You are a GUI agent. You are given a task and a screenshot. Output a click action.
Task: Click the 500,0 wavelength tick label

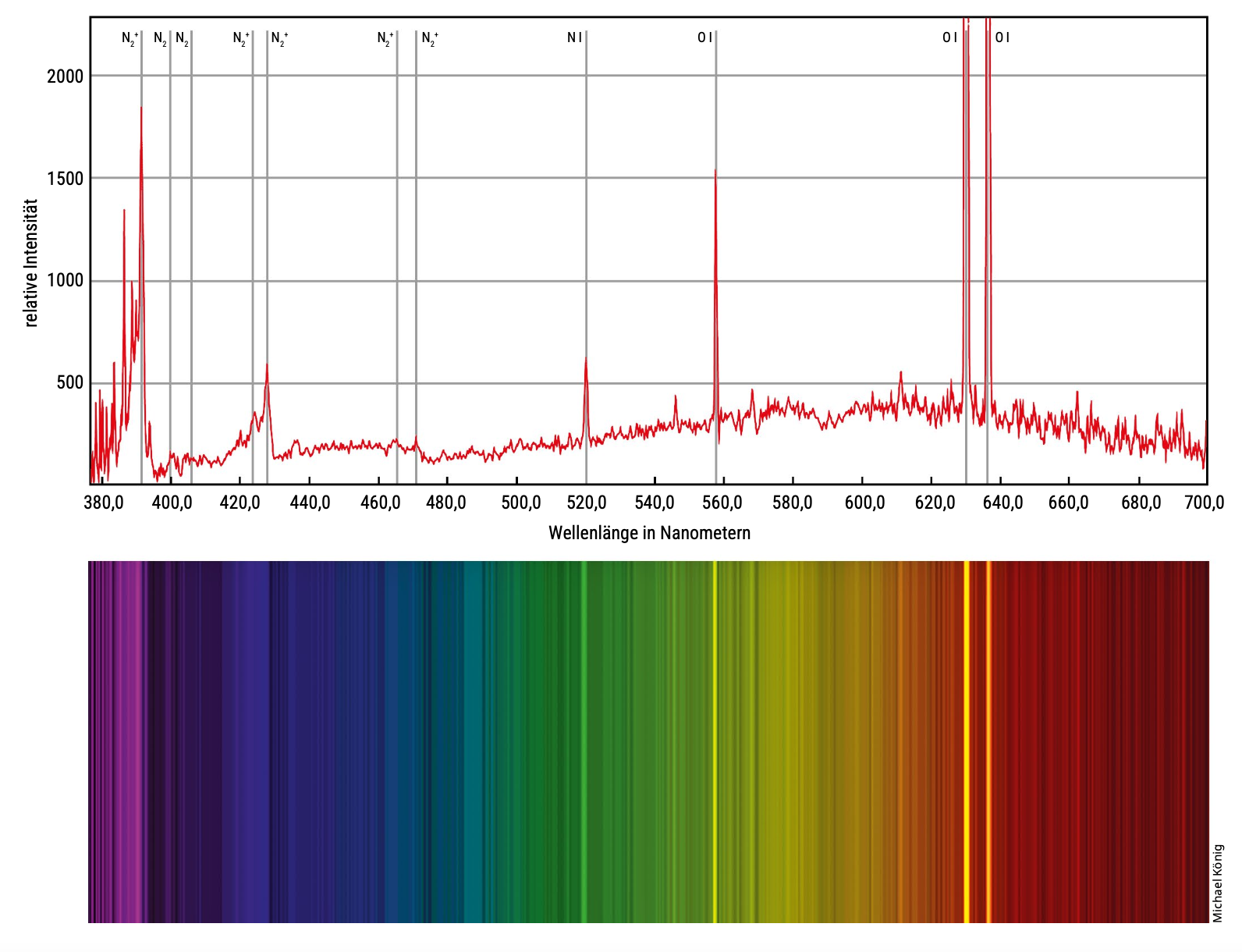(x=521, y=503)
